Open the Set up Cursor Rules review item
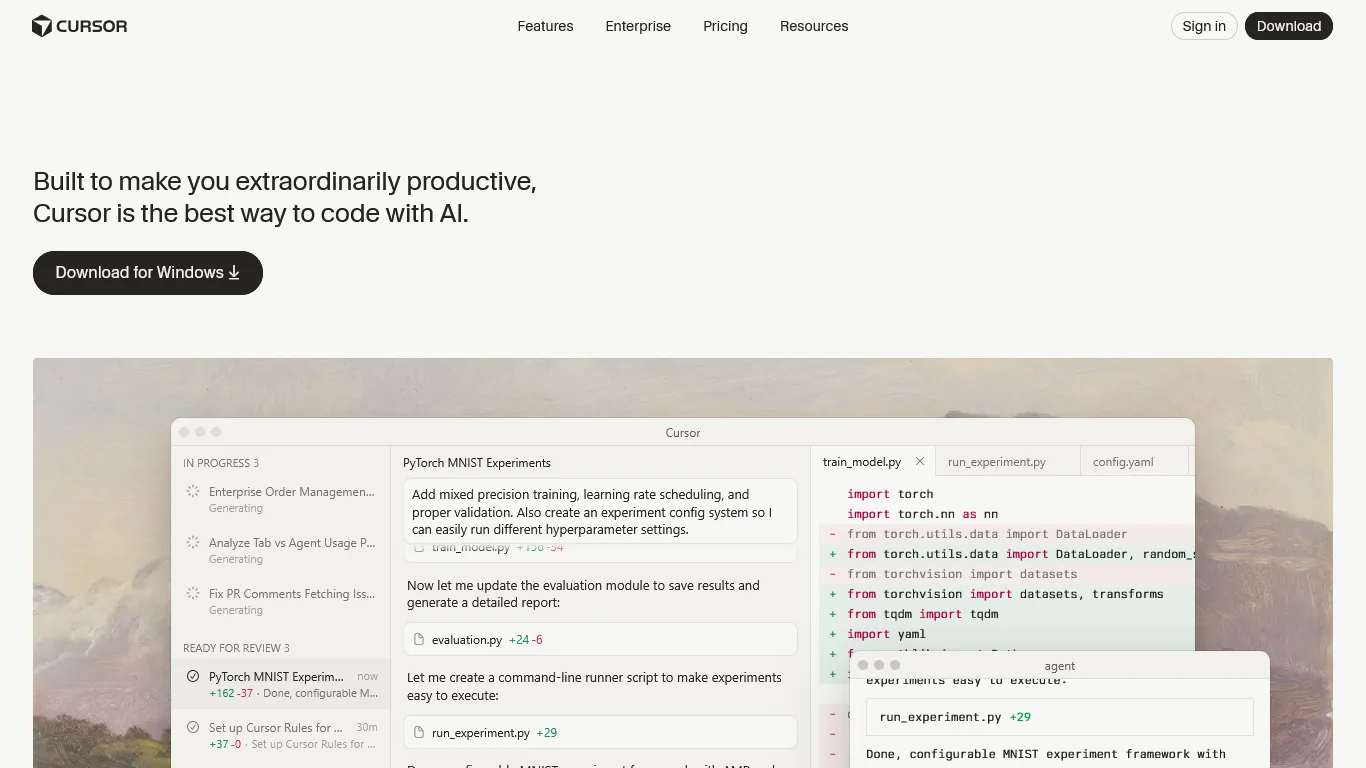The height and width of the screenshot is (768, 1366). click(x=281, y=735)
